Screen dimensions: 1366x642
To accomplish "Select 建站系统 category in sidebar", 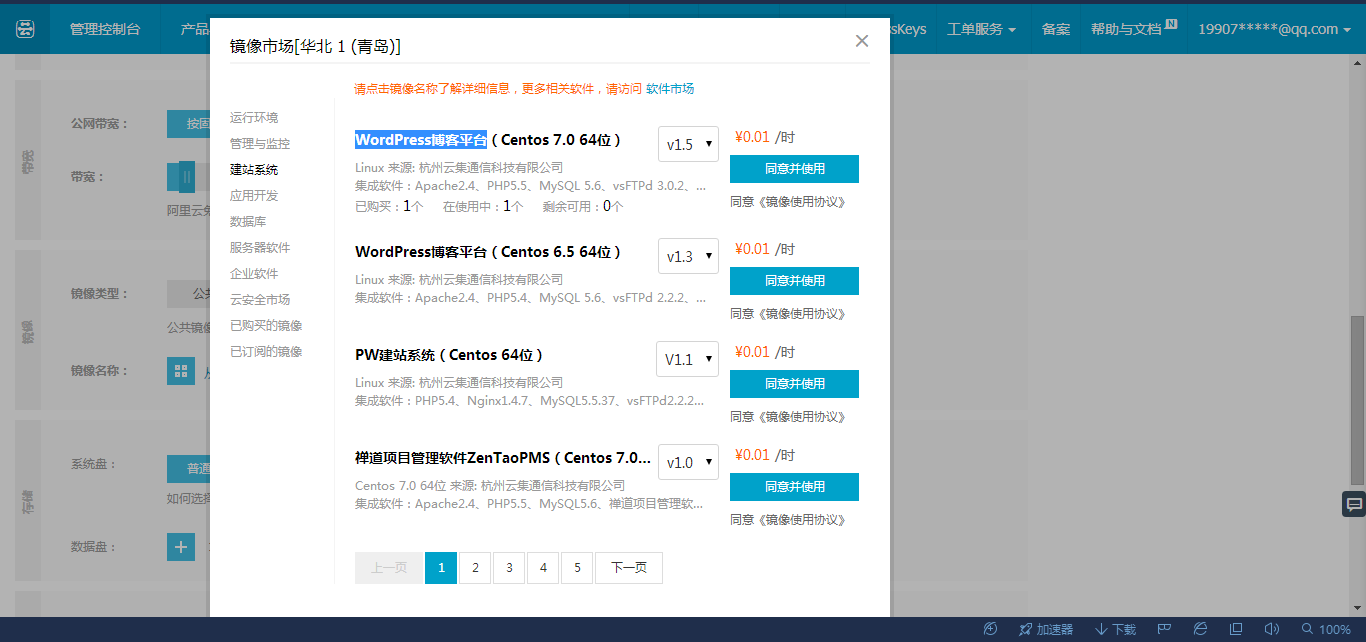I will pyautogui.click(x=254, y=170).
